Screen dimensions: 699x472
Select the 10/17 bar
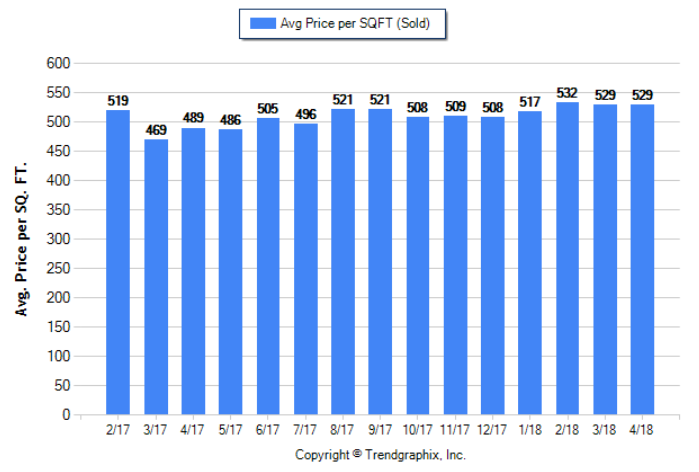point(418,265)
